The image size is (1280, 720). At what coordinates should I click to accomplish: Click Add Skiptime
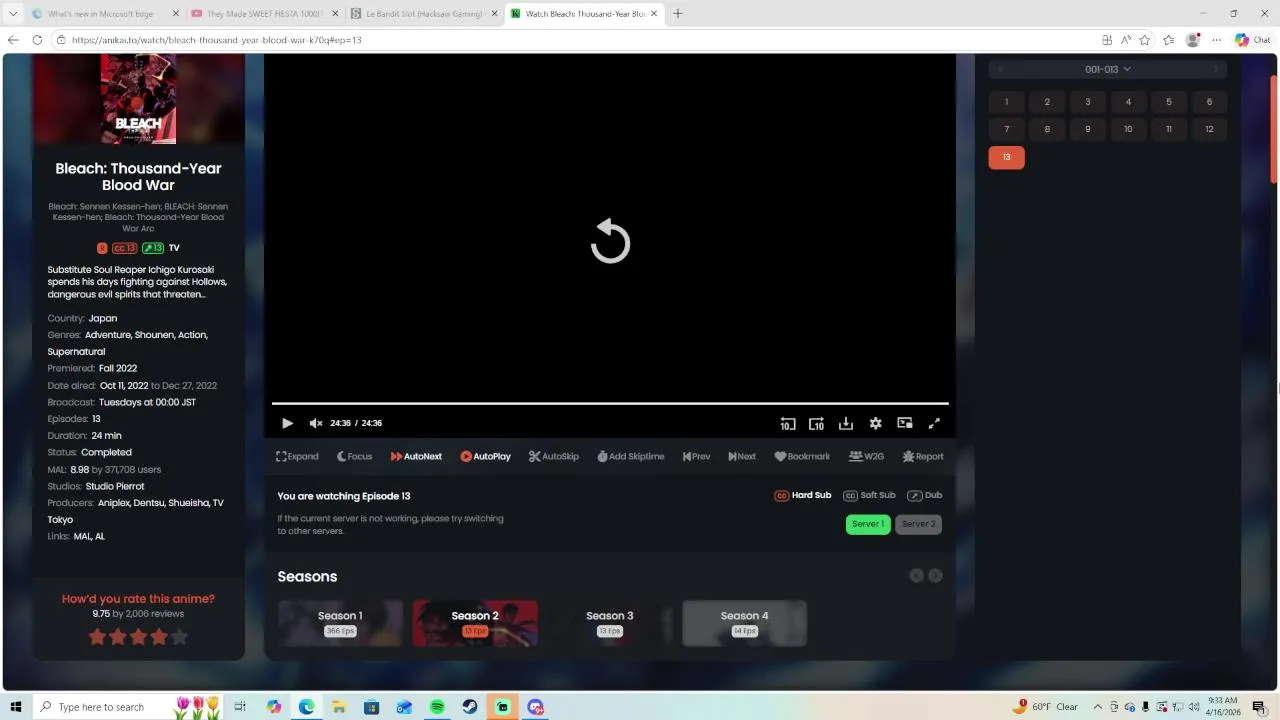(631, 456)
